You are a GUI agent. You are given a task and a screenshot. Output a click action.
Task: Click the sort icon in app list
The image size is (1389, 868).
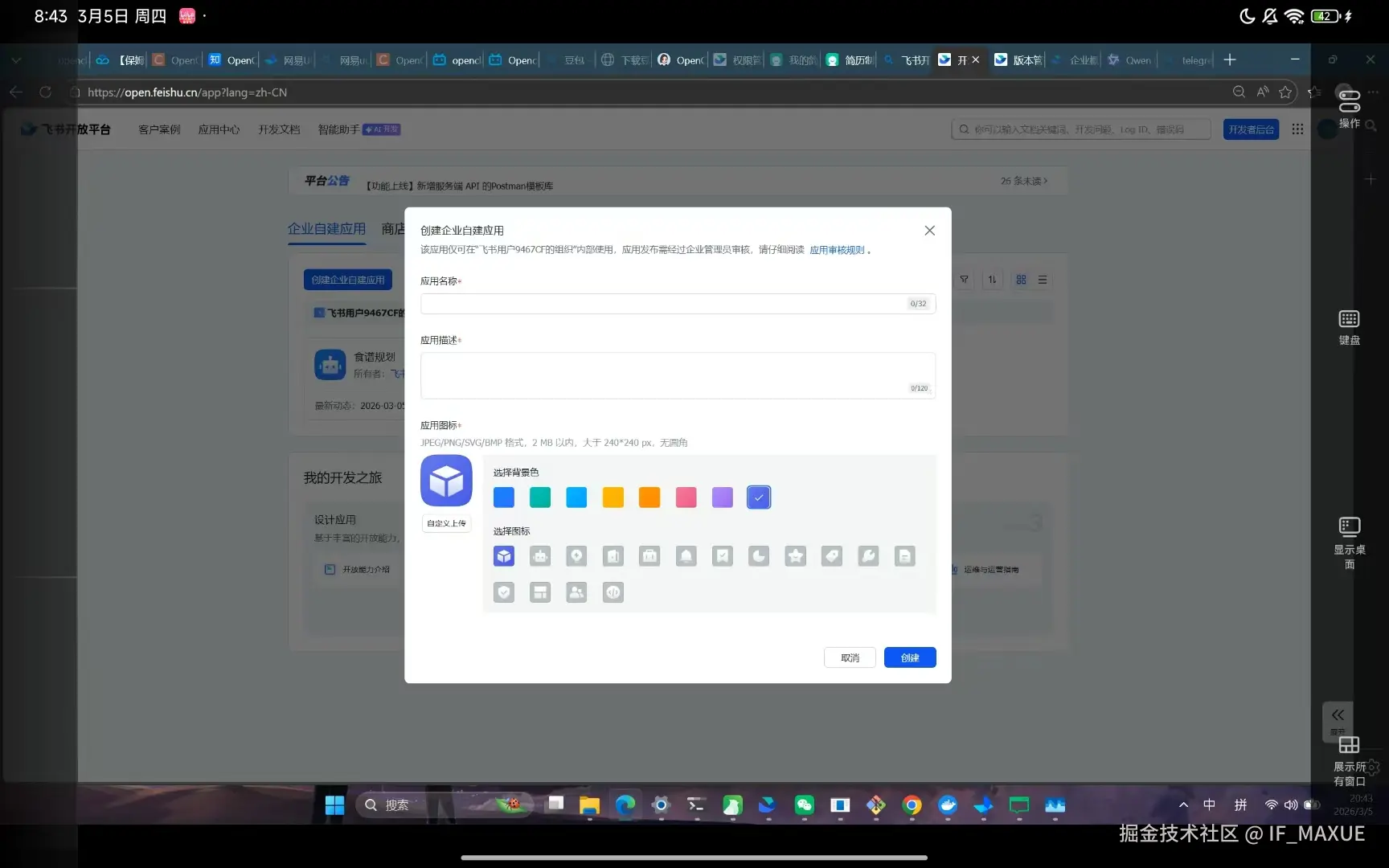[993, 280]
